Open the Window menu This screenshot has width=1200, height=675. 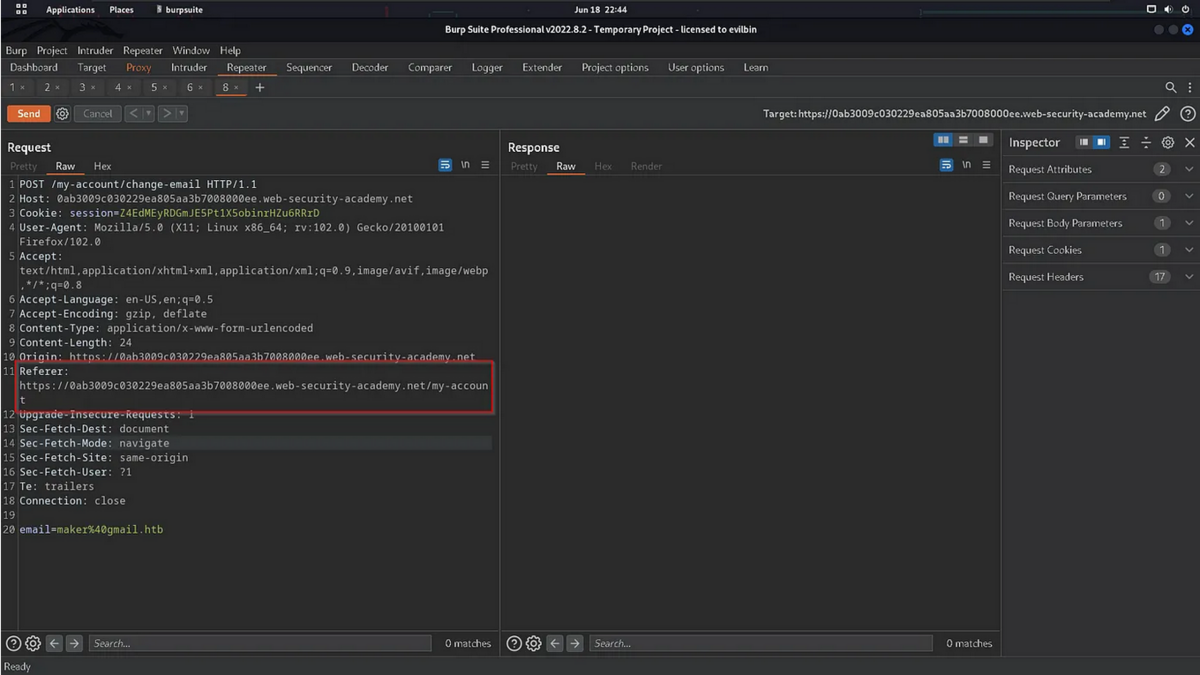coord(190,50)
